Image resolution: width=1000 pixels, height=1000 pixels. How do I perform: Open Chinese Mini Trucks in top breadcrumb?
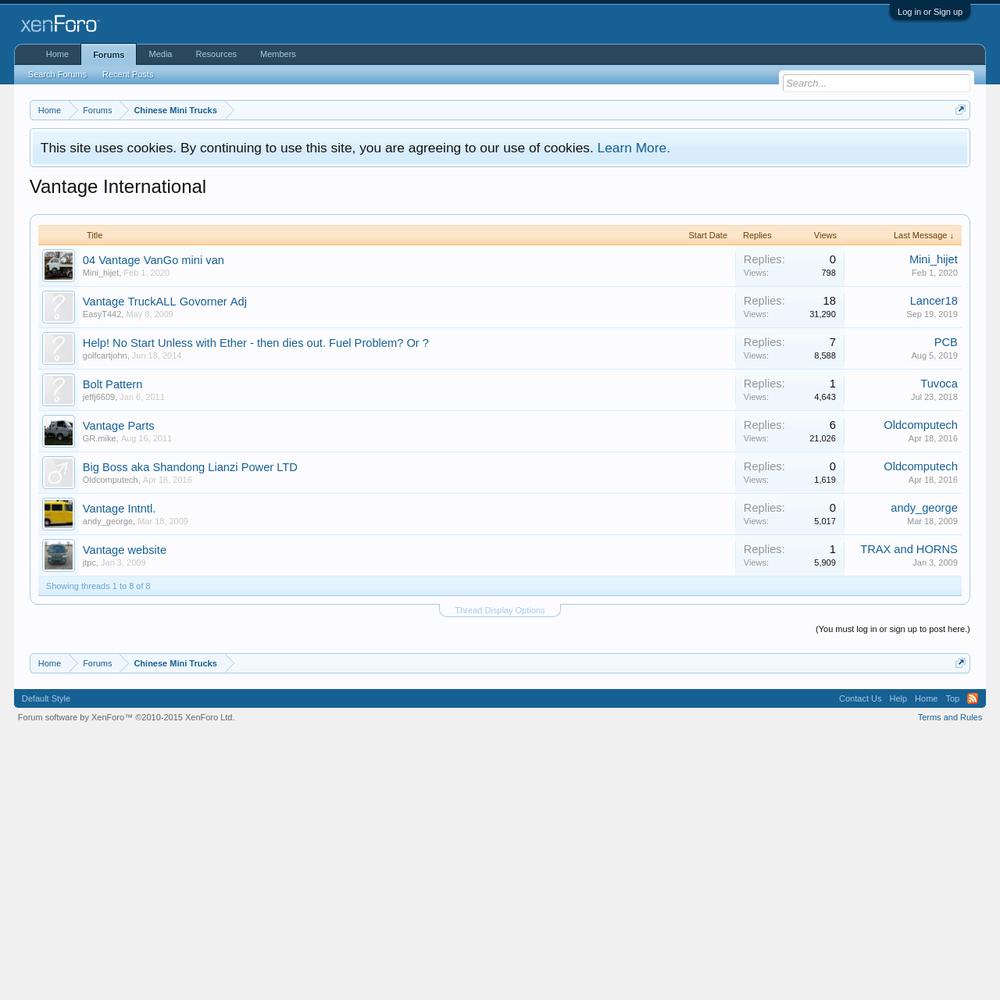pyautogui.click(x=175, y=110)
